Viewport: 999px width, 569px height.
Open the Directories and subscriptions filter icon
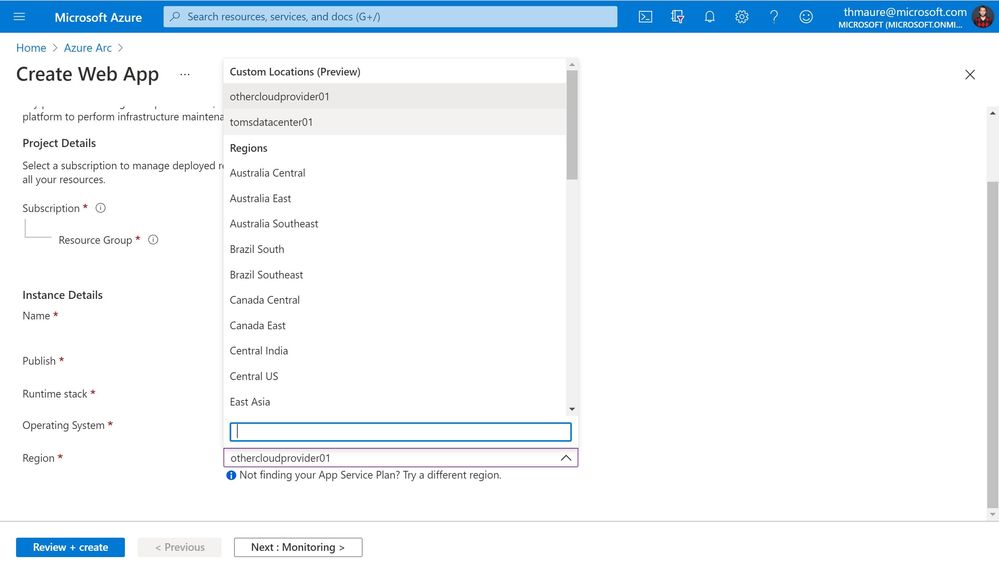pyautogui.click(x=677, y=17)
